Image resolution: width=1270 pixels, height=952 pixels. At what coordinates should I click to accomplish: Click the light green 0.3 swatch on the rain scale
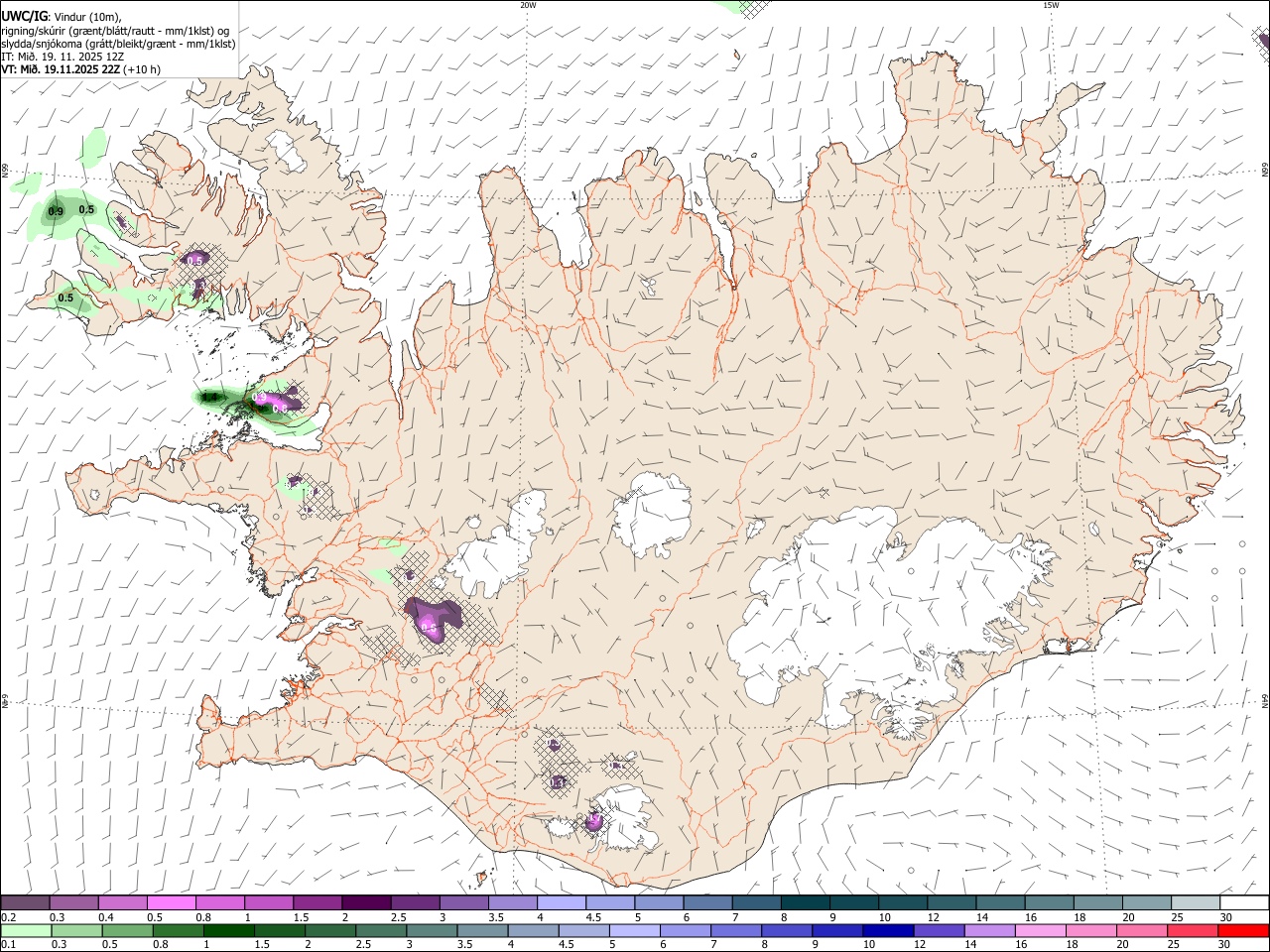pos(77,930)
